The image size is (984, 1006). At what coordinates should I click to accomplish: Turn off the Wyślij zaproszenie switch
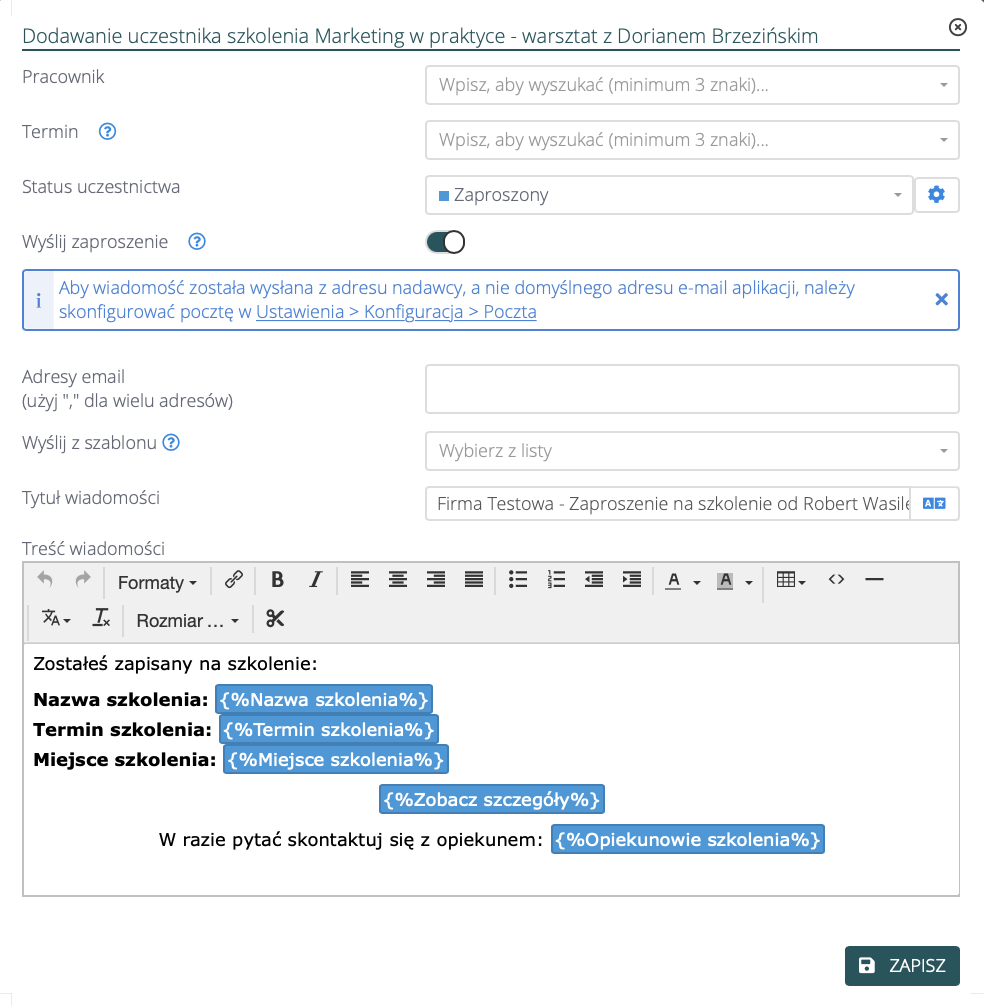click(446, 242)
